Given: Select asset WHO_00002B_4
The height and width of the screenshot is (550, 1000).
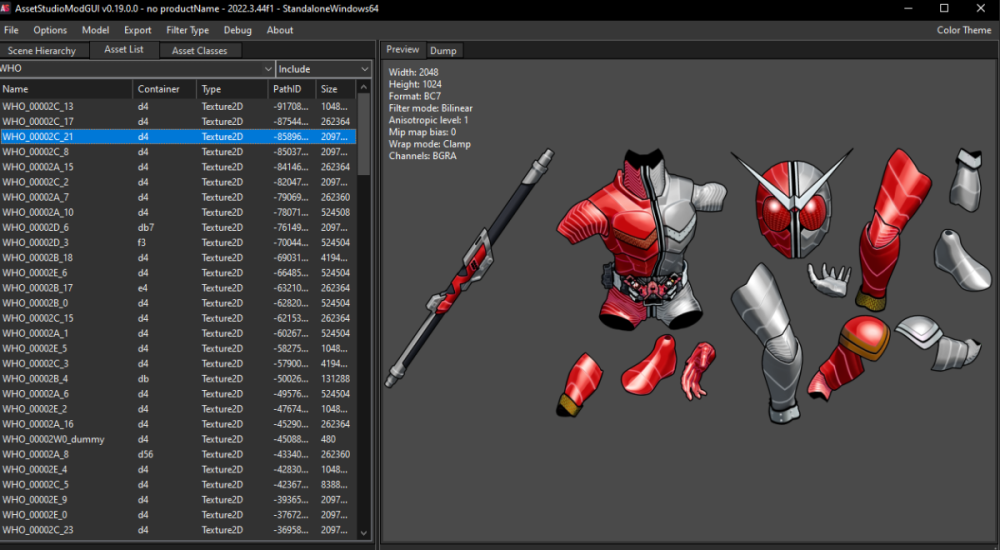Looking at the screenshot, I should (178, 378).
